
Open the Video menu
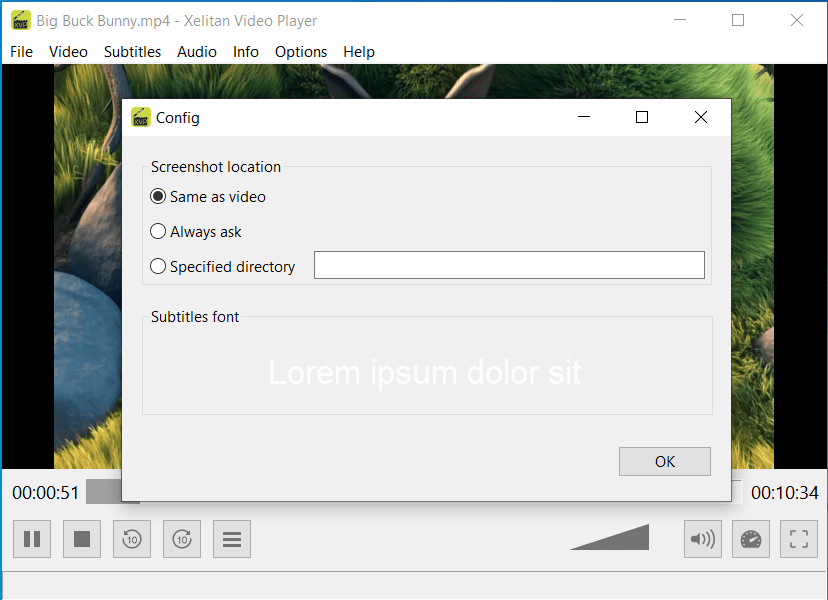coord(68,52)
